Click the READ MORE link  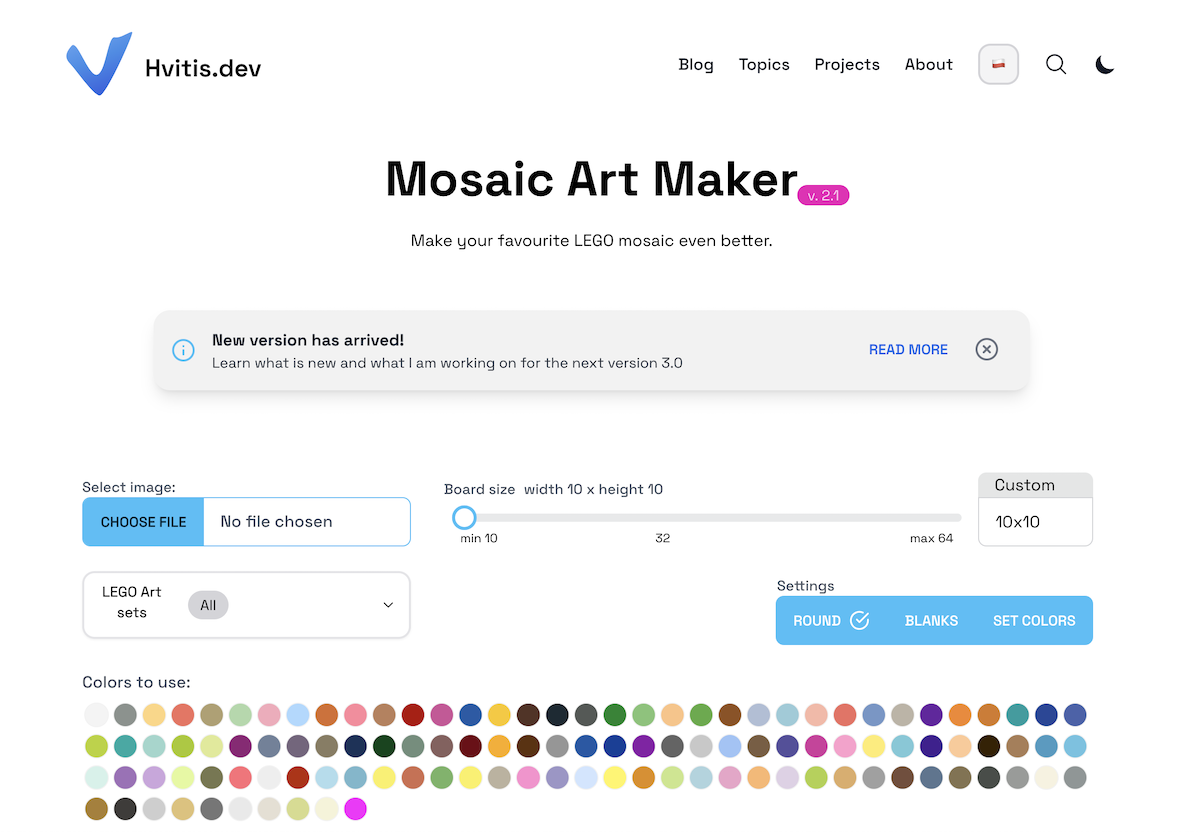coord(908,349)
